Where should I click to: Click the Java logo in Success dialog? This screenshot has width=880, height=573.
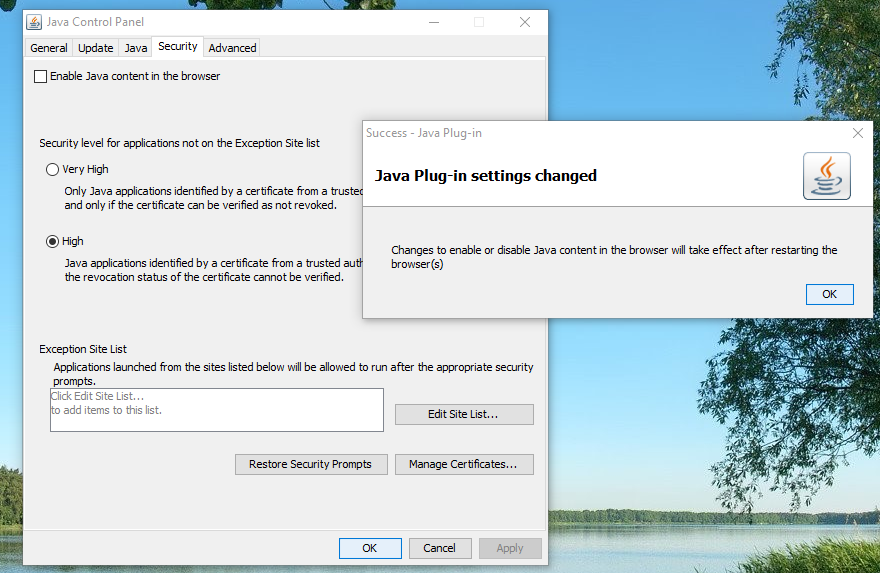[827, 176]
